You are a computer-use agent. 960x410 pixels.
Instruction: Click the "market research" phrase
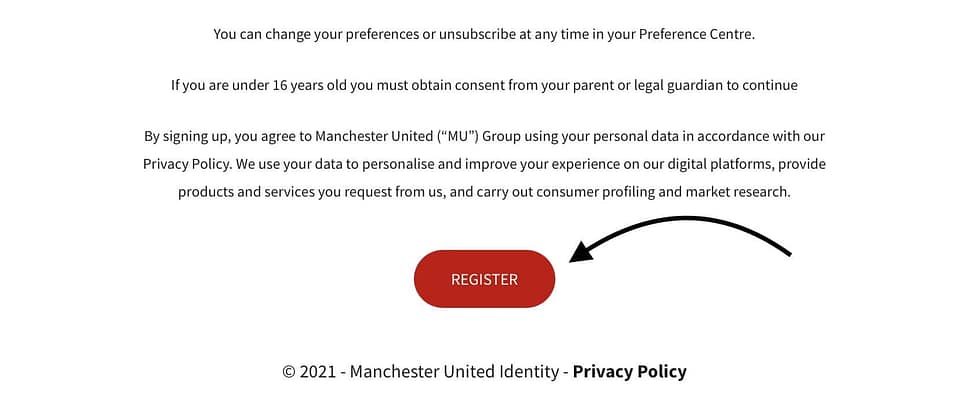click(734, 191)
